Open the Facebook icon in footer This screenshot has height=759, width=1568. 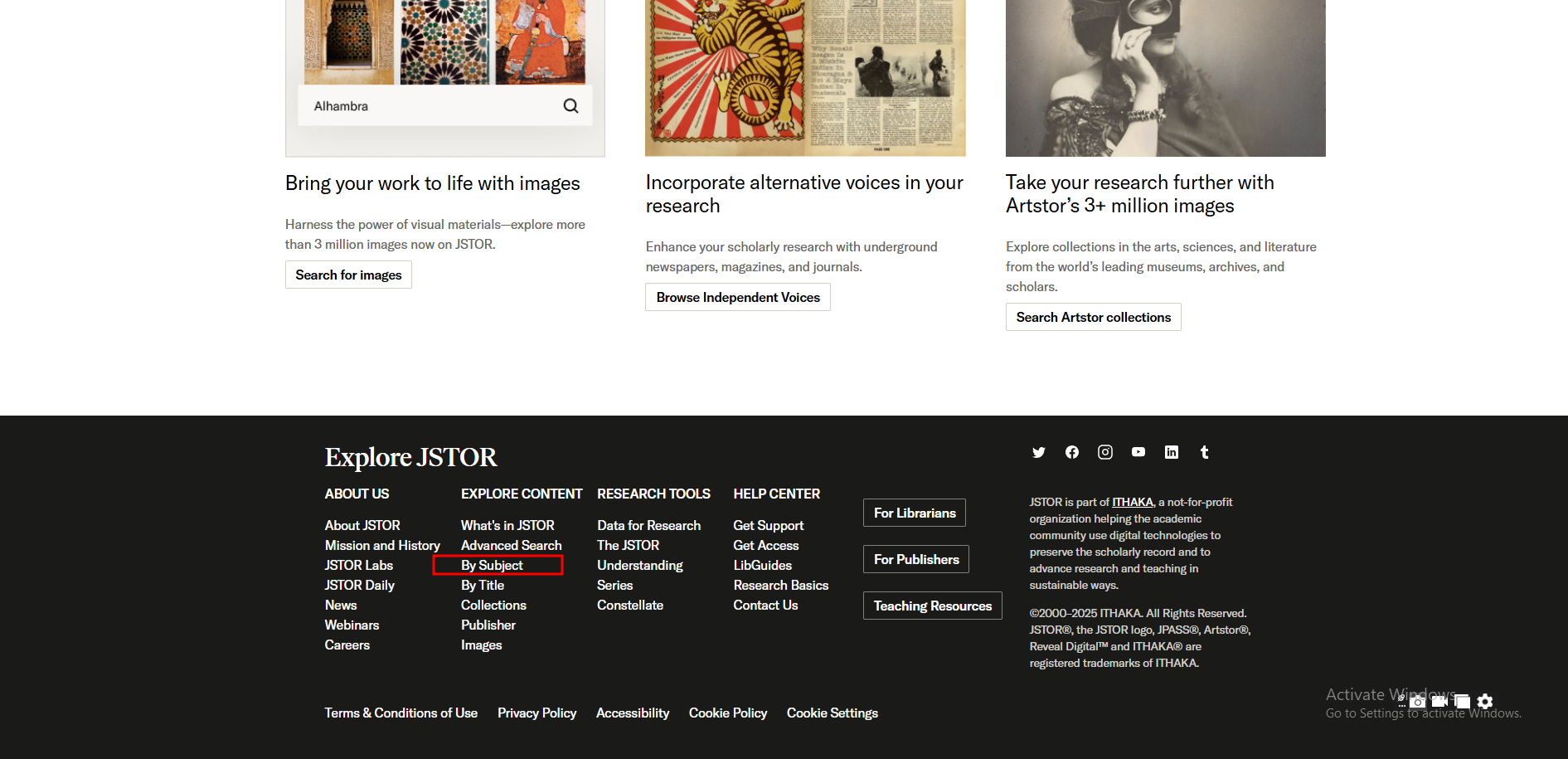click(1072, 452)
